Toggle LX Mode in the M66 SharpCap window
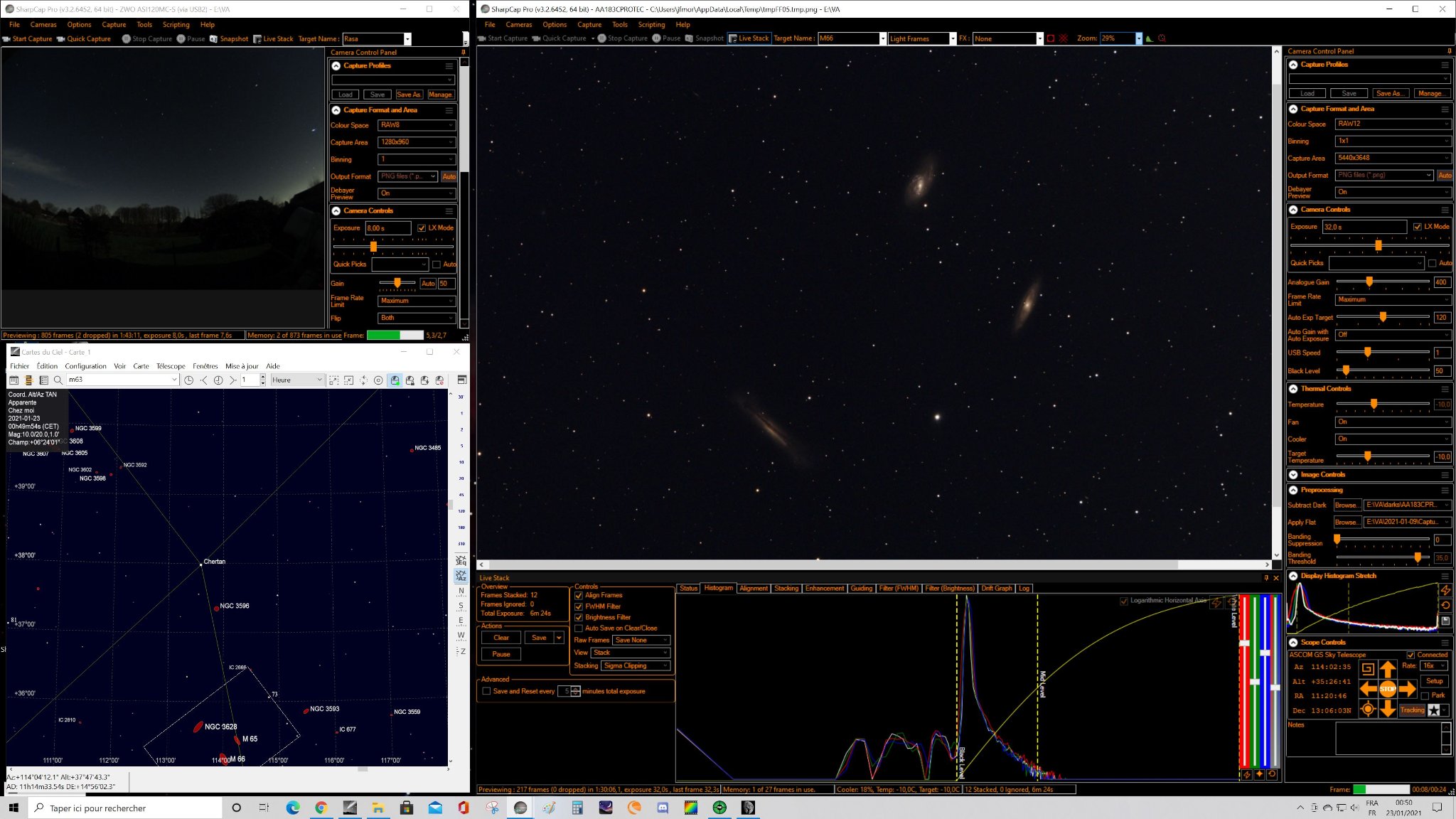 pyautogui.click(x=1418, y=227)
